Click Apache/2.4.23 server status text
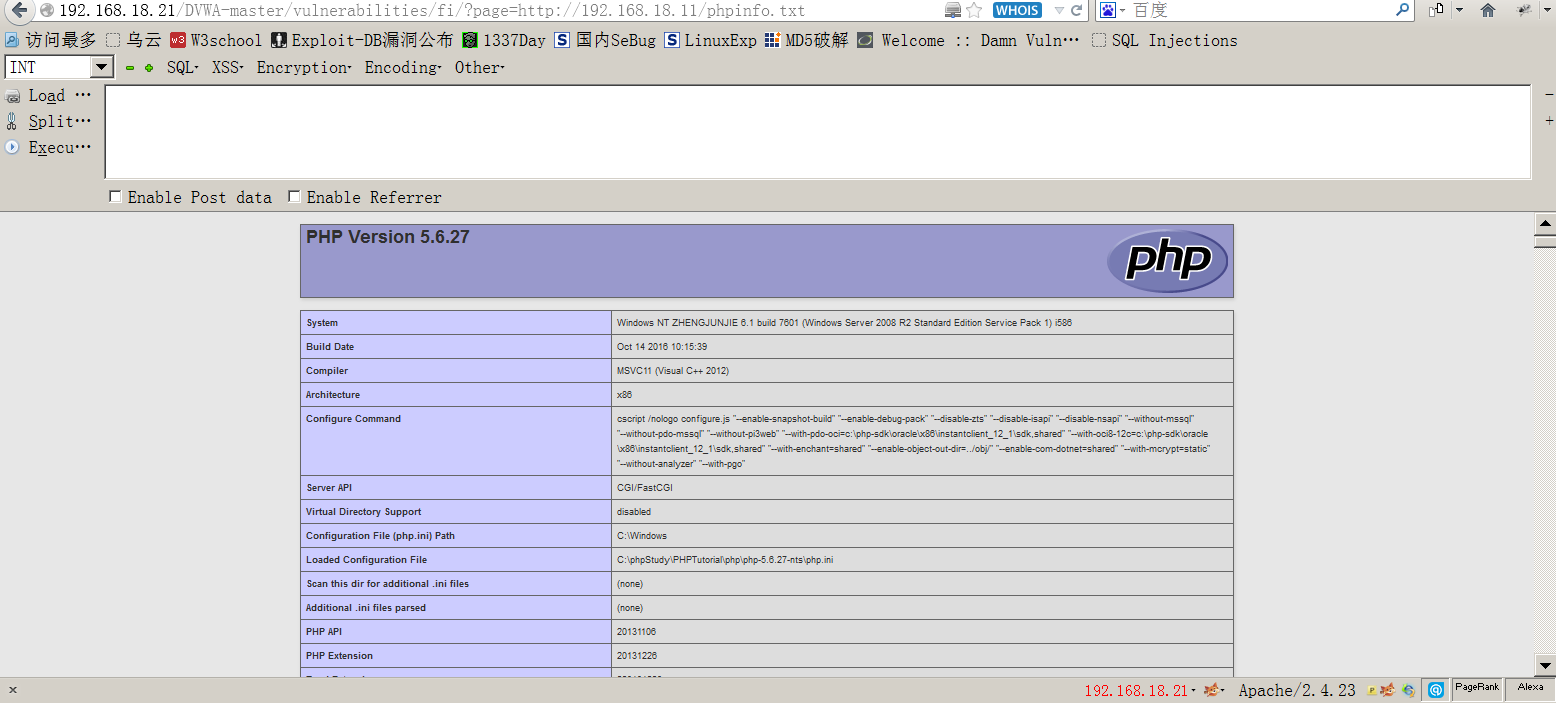1556x704 pixels. point(1297,690)
